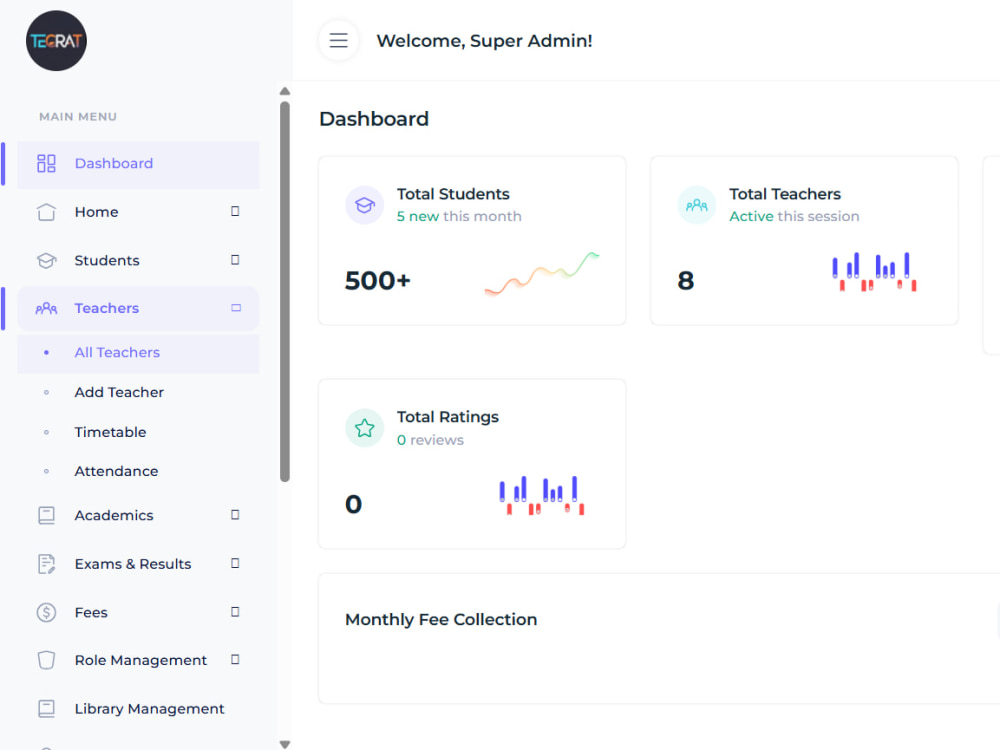
Task: Click the Total Ratings count 0
Action: (x=353, y=504)
